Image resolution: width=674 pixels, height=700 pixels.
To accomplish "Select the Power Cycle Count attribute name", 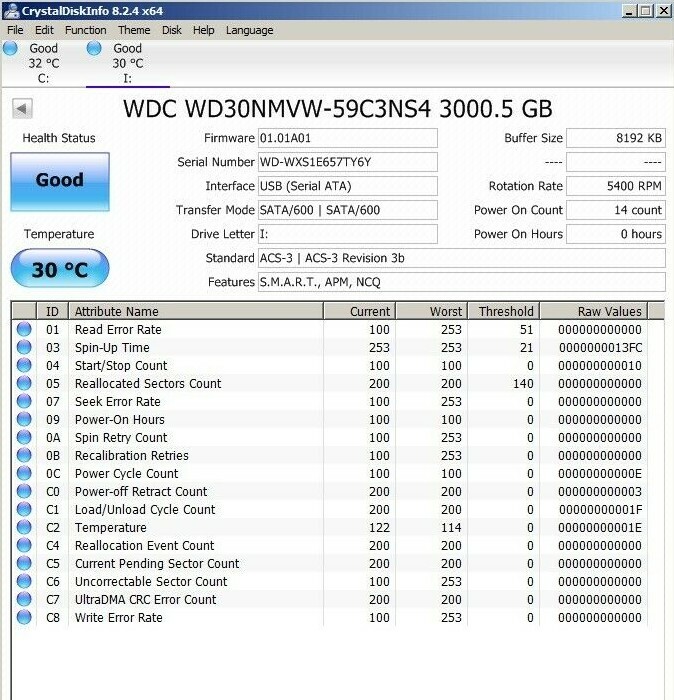I will coord(127,473).
